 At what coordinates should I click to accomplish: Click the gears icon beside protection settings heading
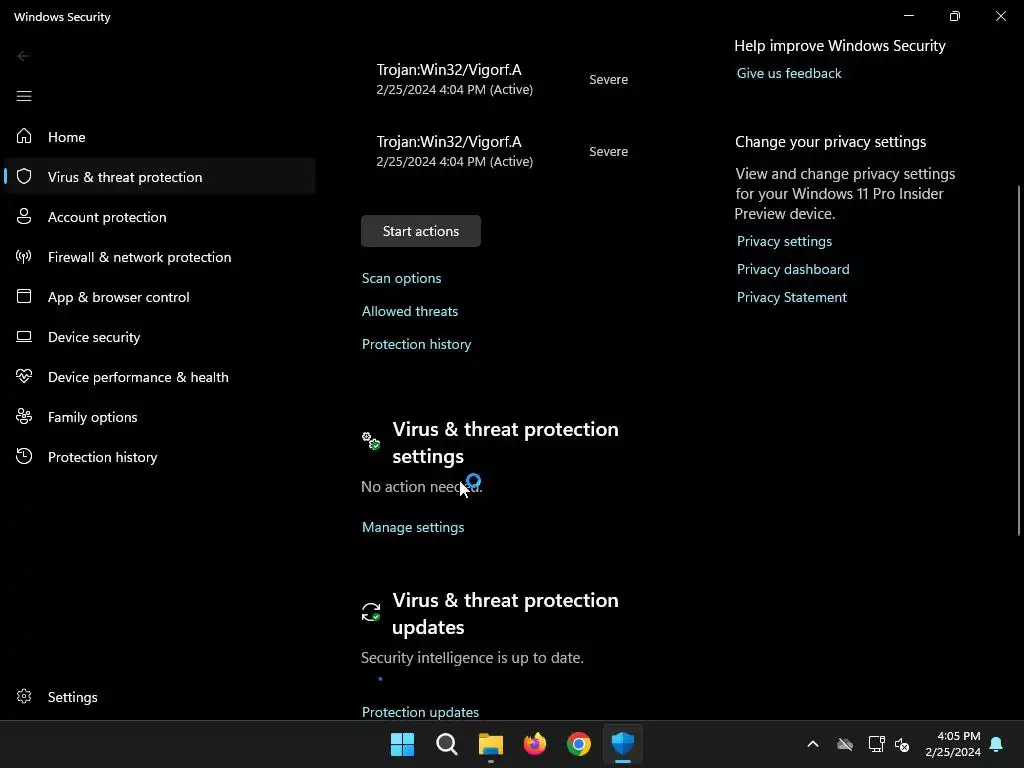coord(371,441)
